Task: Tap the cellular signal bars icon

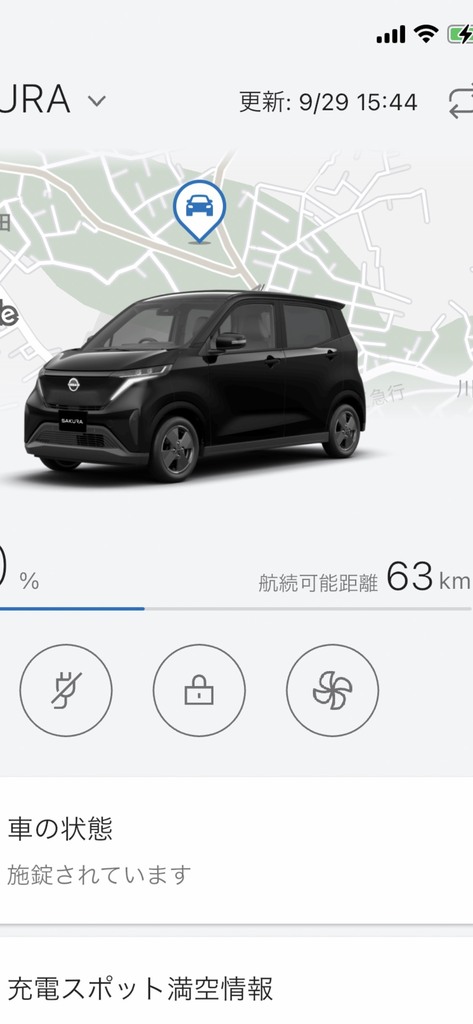Action: (391, 35)
